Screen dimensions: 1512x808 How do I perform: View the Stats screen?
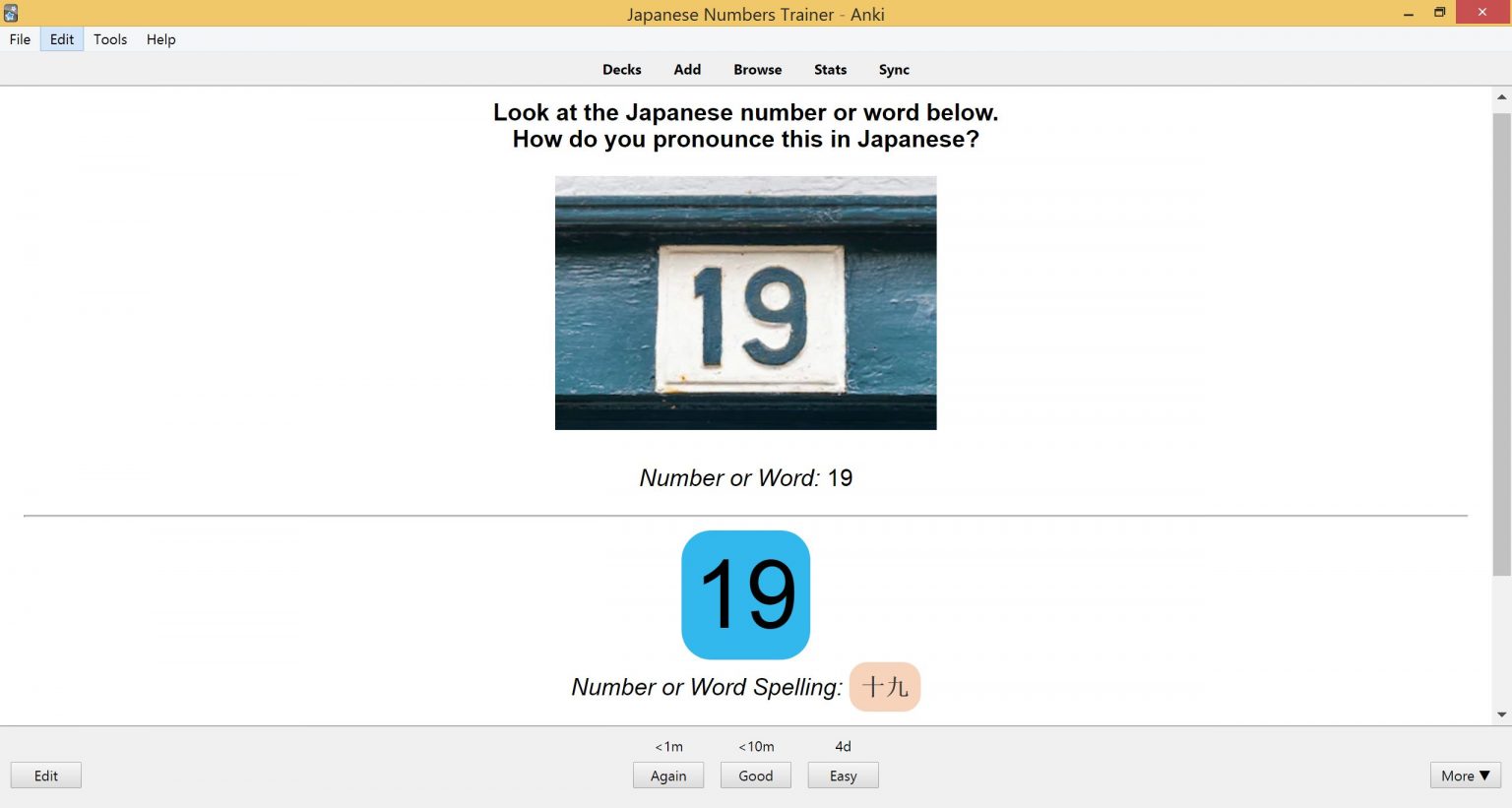[830, 69]
